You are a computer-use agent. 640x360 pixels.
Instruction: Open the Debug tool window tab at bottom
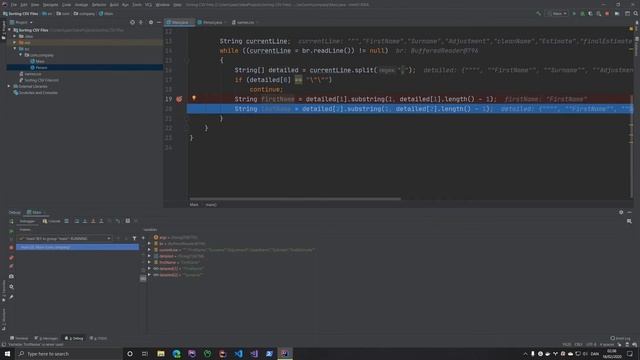click(74, 338)
